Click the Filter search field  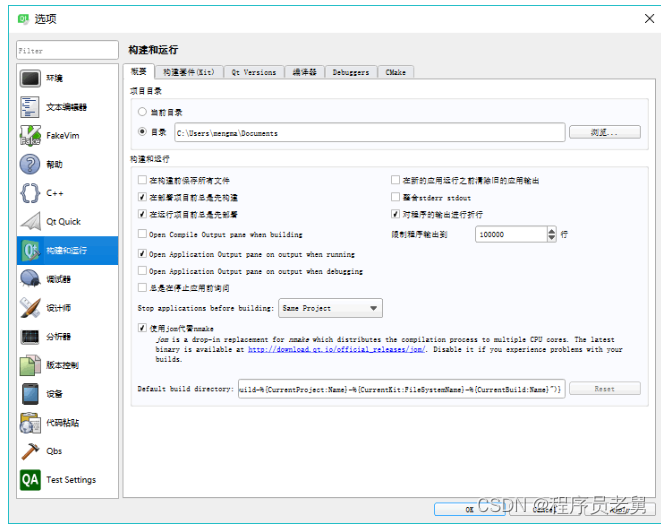pyautogui.click(x=67, y=51)
